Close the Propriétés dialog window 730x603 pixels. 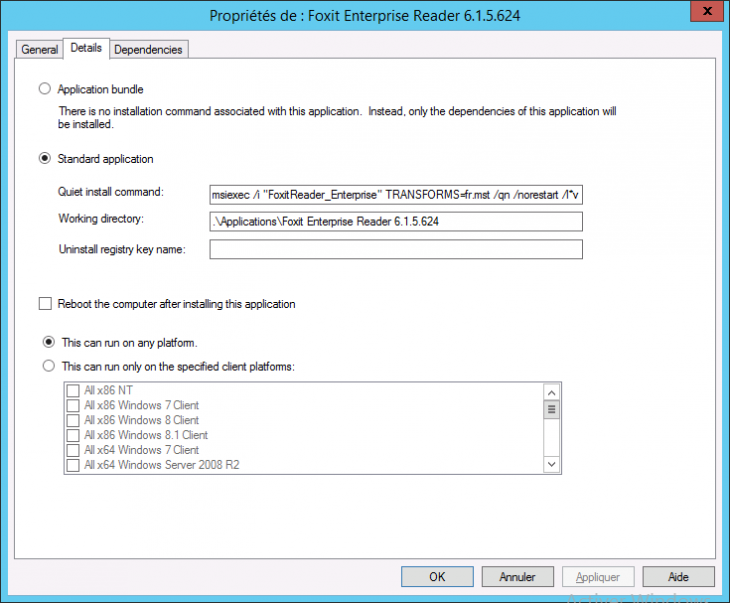(707, 11)
